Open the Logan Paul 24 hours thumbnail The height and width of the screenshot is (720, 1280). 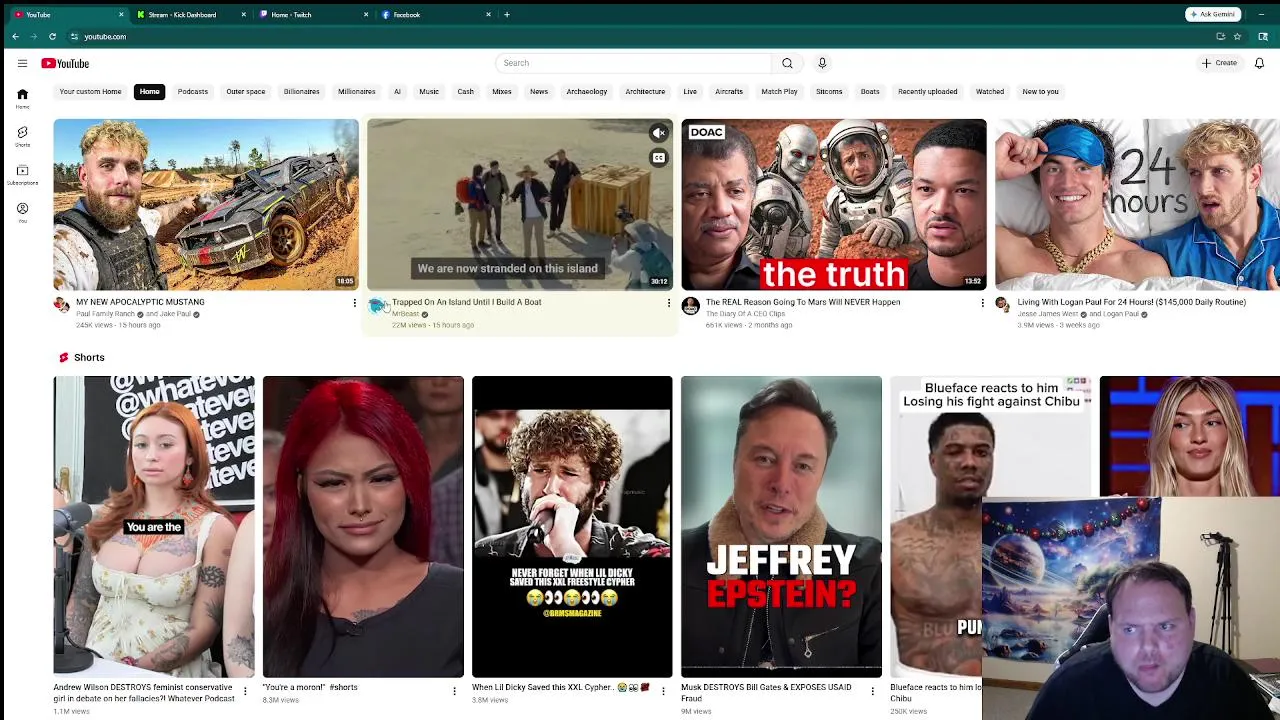pyautogui.click(x=1137, y=204)
